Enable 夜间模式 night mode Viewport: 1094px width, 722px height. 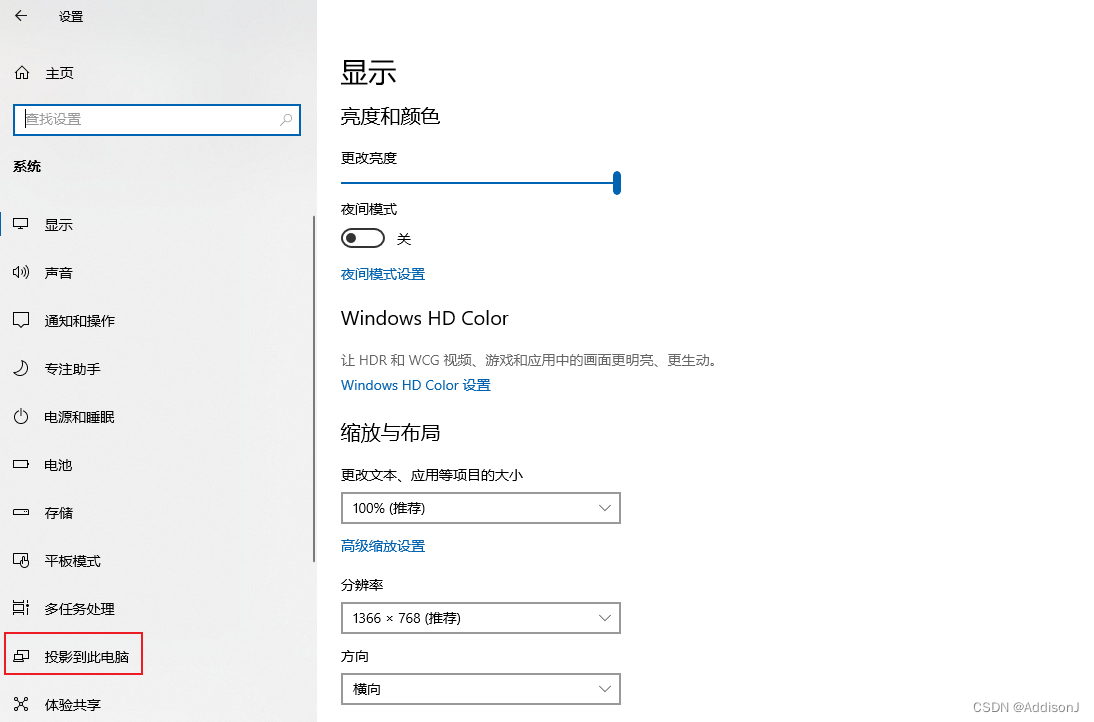pyautogui.click(x=362, y=237)
